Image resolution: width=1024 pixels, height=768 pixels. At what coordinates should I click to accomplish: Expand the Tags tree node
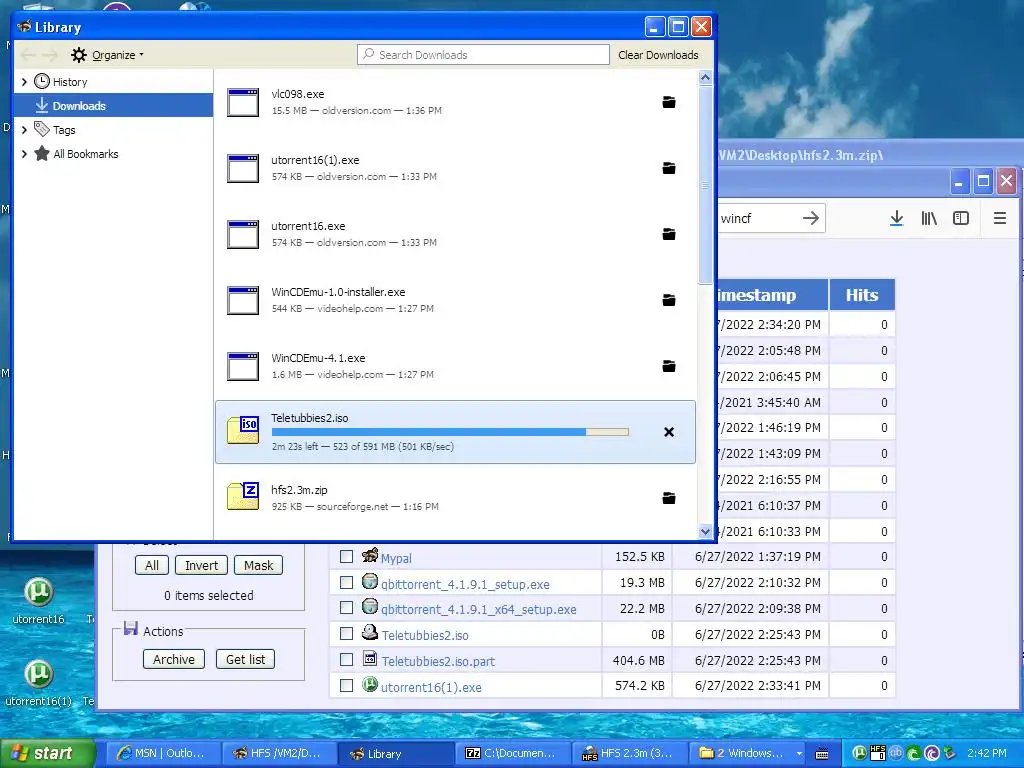(x=24, y=130)
